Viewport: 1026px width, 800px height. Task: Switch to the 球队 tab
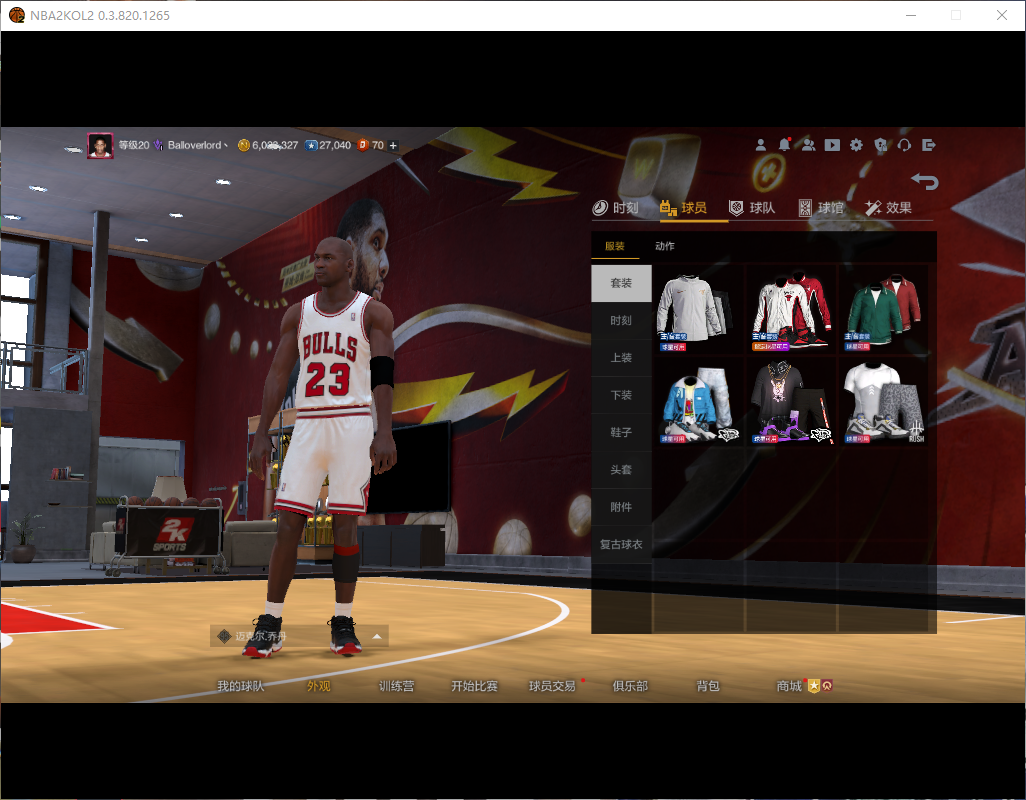[x=752, y=208]
